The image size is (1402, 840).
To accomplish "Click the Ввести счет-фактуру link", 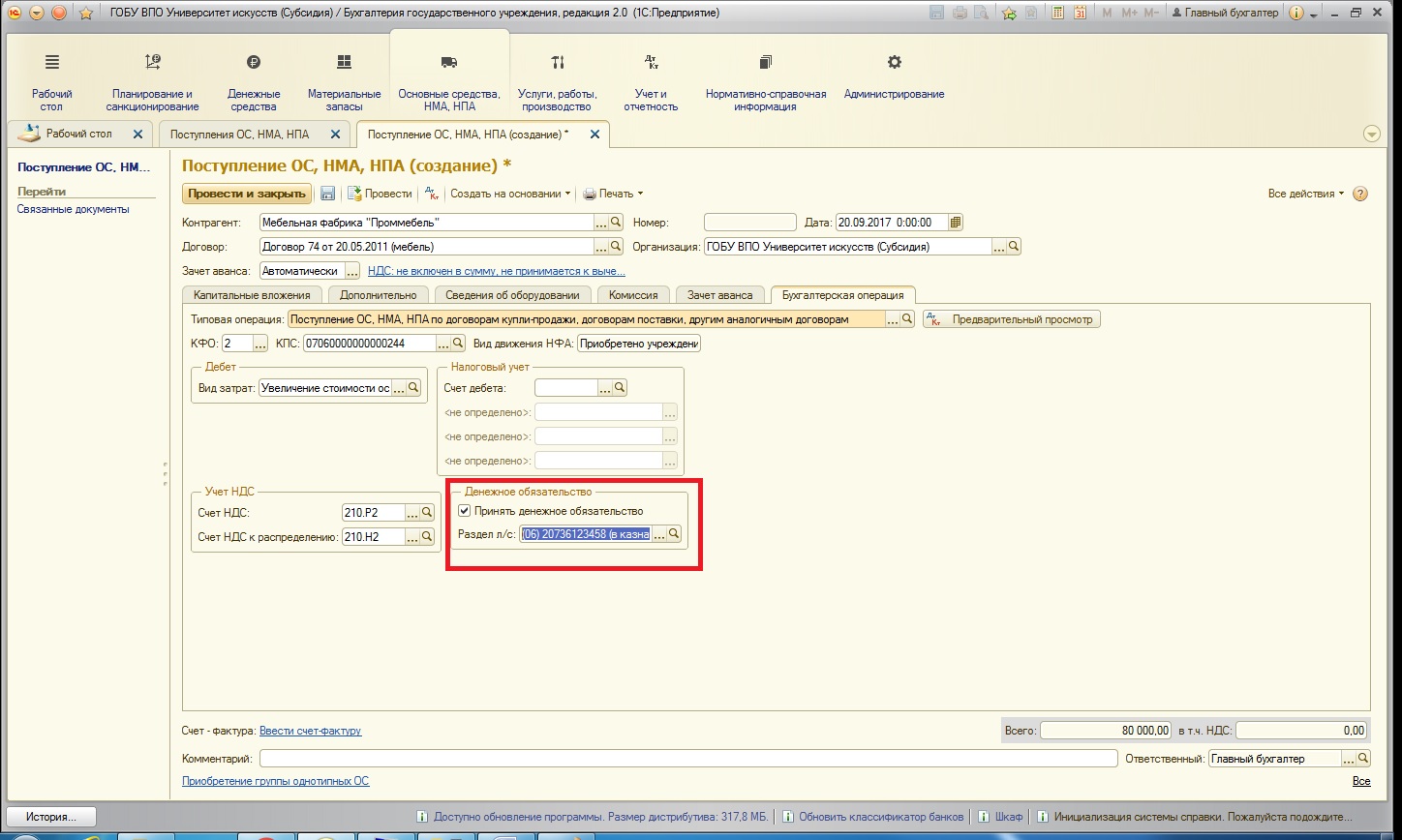I will click(x=310, y=731).
